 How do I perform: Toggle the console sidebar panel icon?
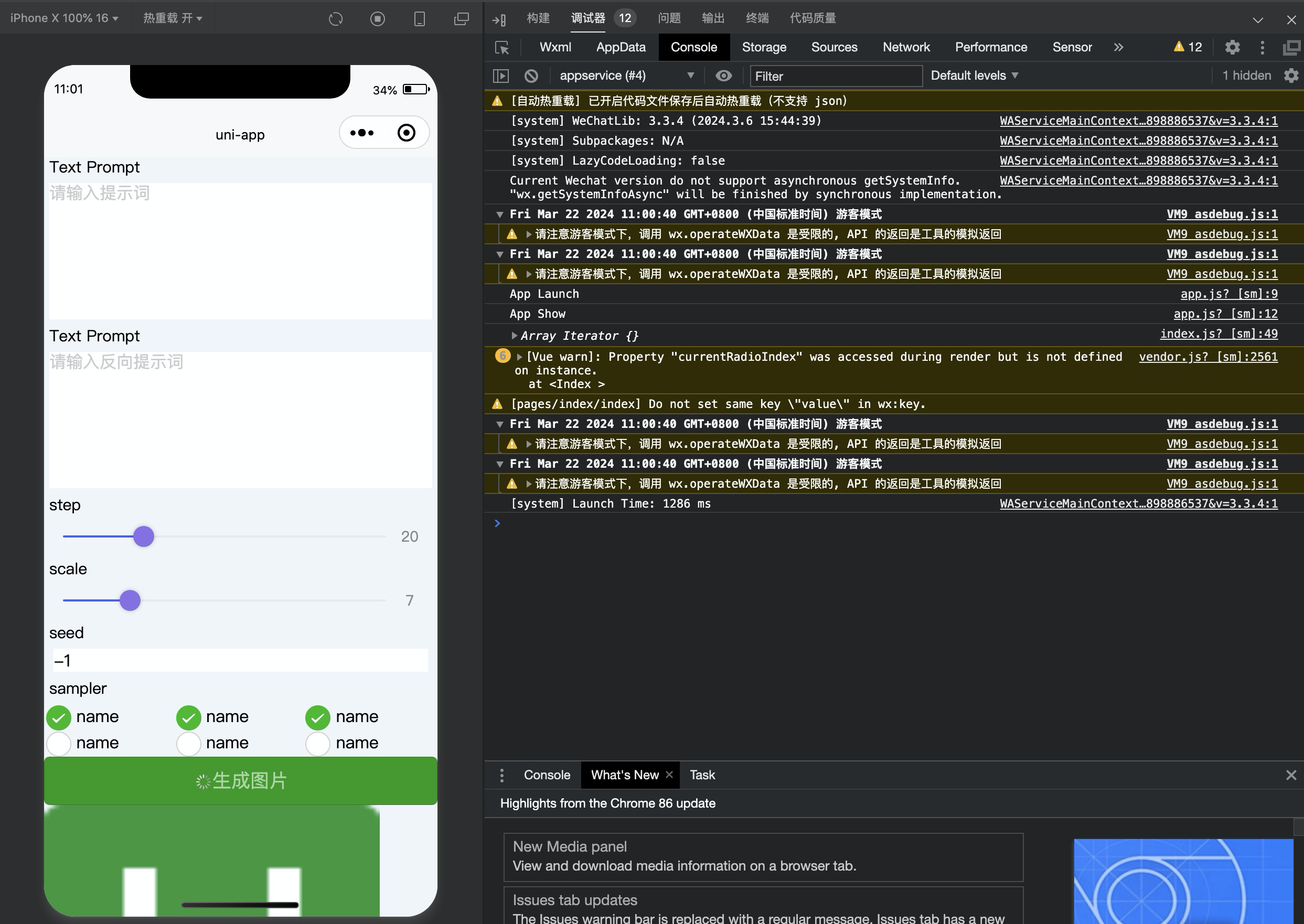pos(500,76)
